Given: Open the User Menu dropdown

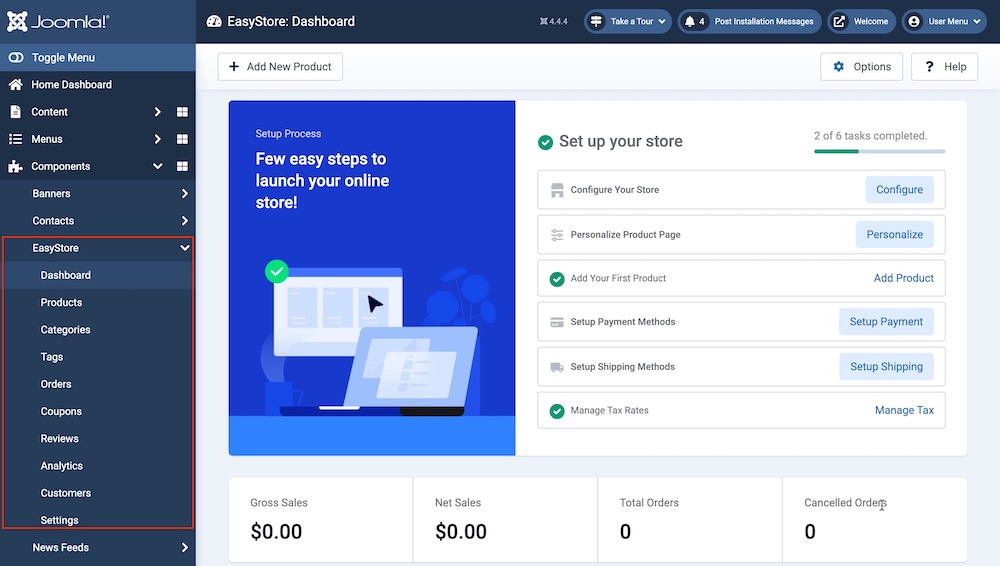Looking at the screenshot, I should 945,22.
